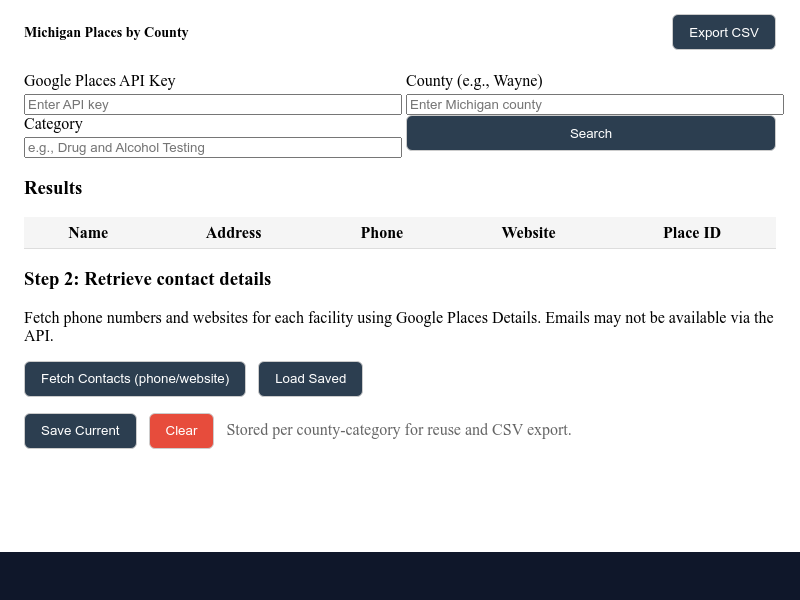Click the Export CSV button

[x=723, y=32]
